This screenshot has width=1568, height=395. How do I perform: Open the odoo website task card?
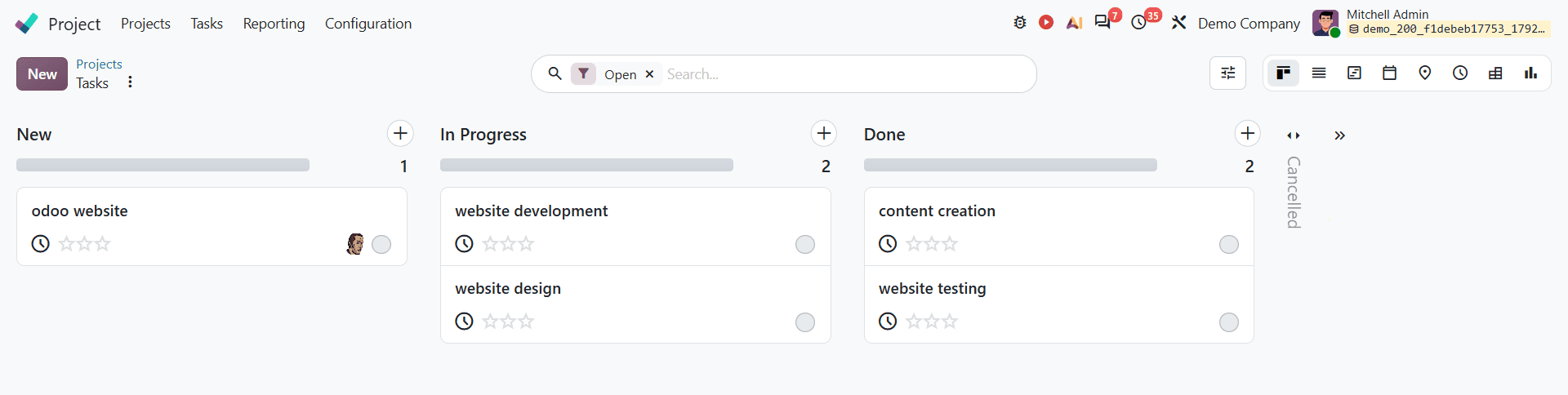(x=212, y=226)
